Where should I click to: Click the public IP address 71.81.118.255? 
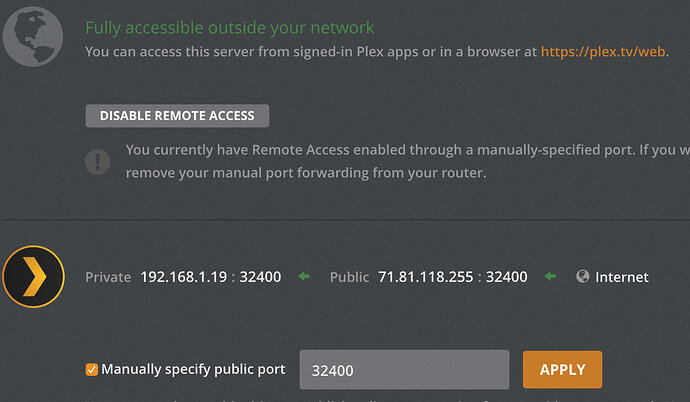[423, 277]
